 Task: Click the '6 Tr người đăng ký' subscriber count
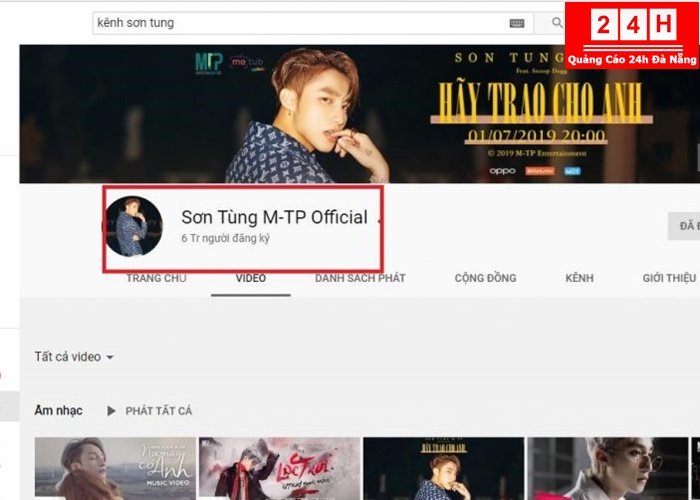pos(225,238)
